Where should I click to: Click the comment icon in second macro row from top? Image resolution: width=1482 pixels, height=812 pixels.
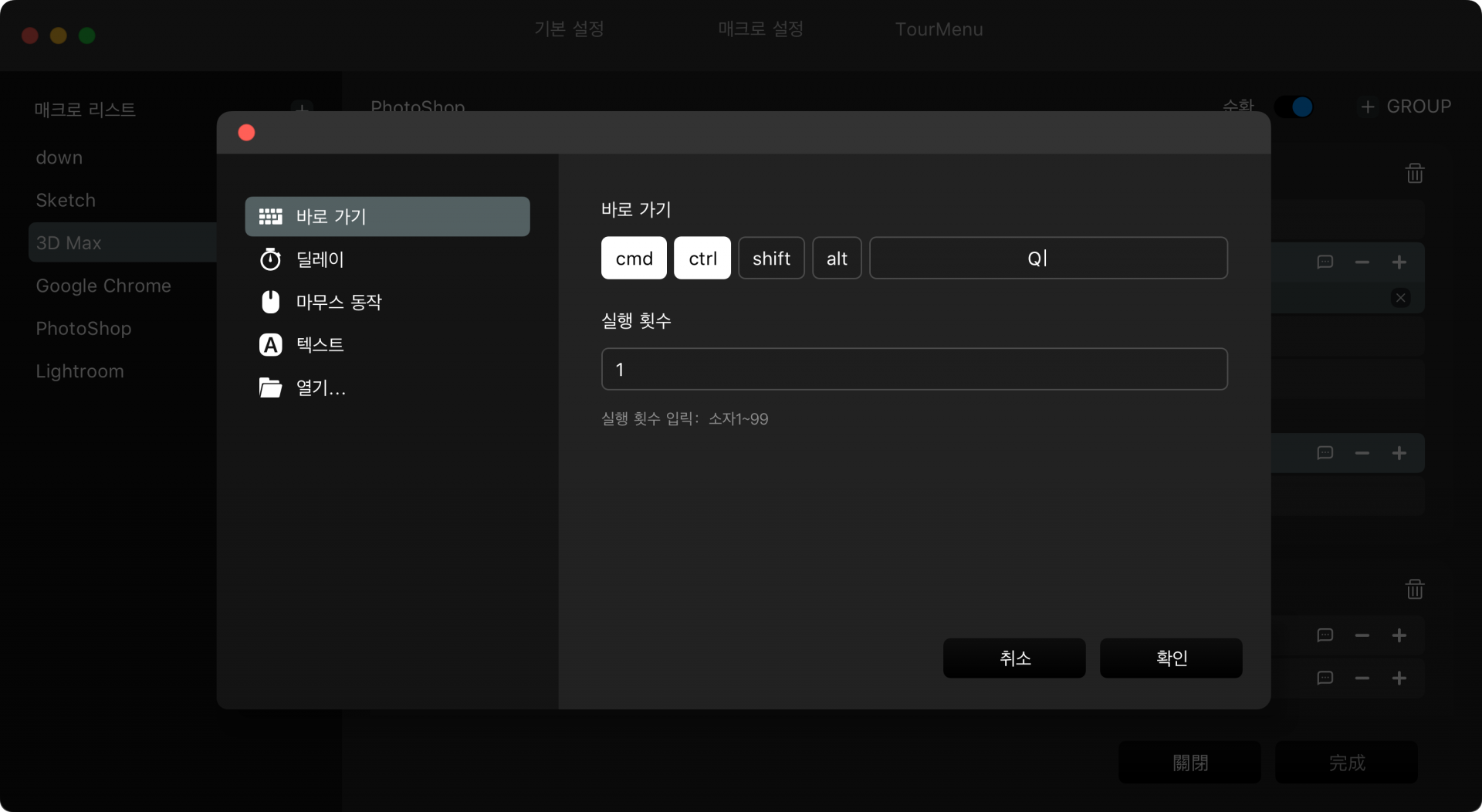tap(1325, 453)
